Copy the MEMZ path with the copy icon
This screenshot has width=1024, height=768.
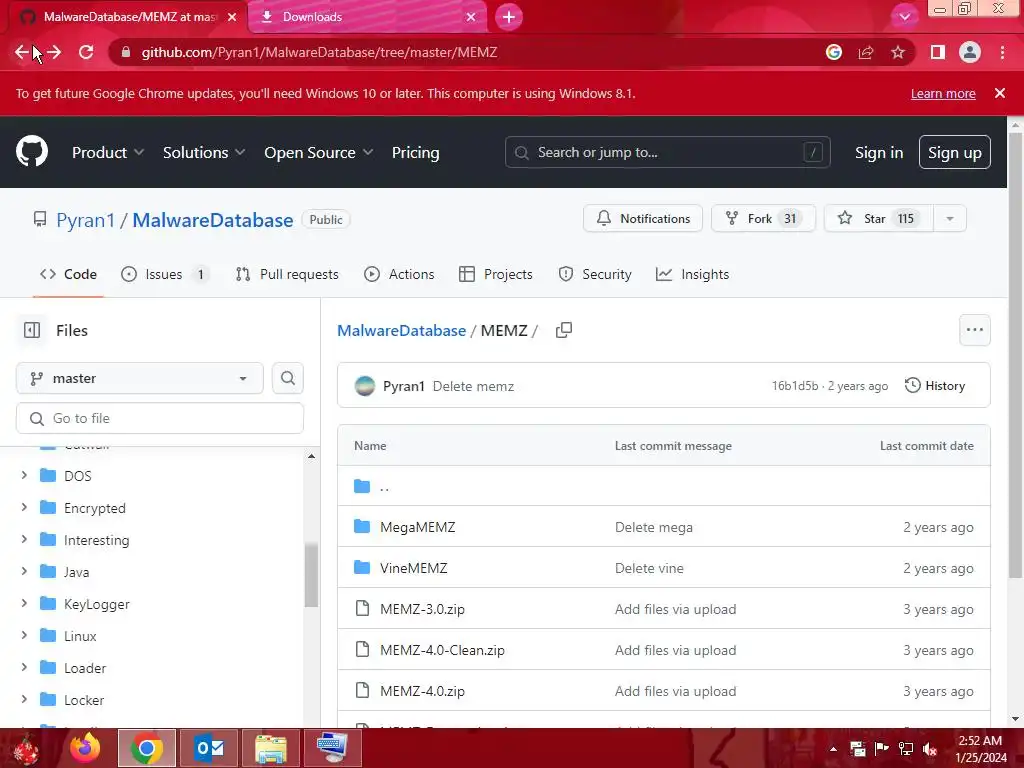pyautogui.click(x=564, y=330)
